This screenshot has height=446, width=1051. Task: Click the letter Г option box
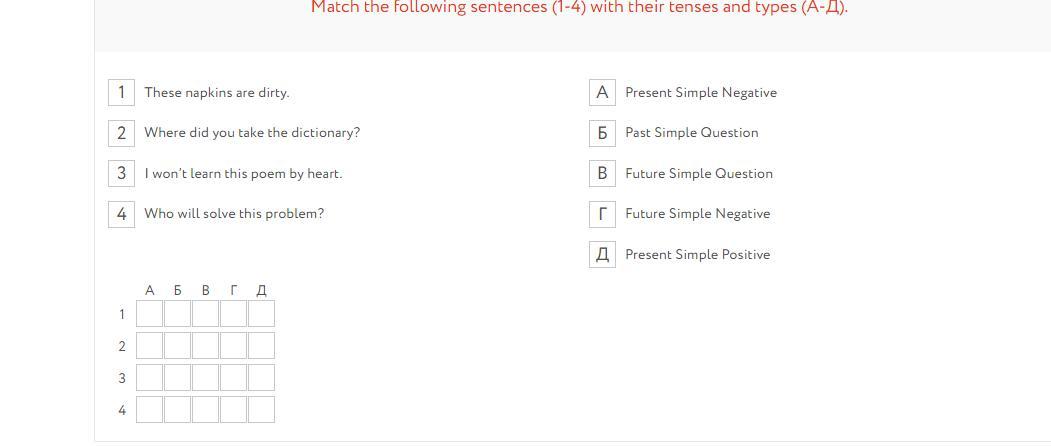(x=602, y=214)
